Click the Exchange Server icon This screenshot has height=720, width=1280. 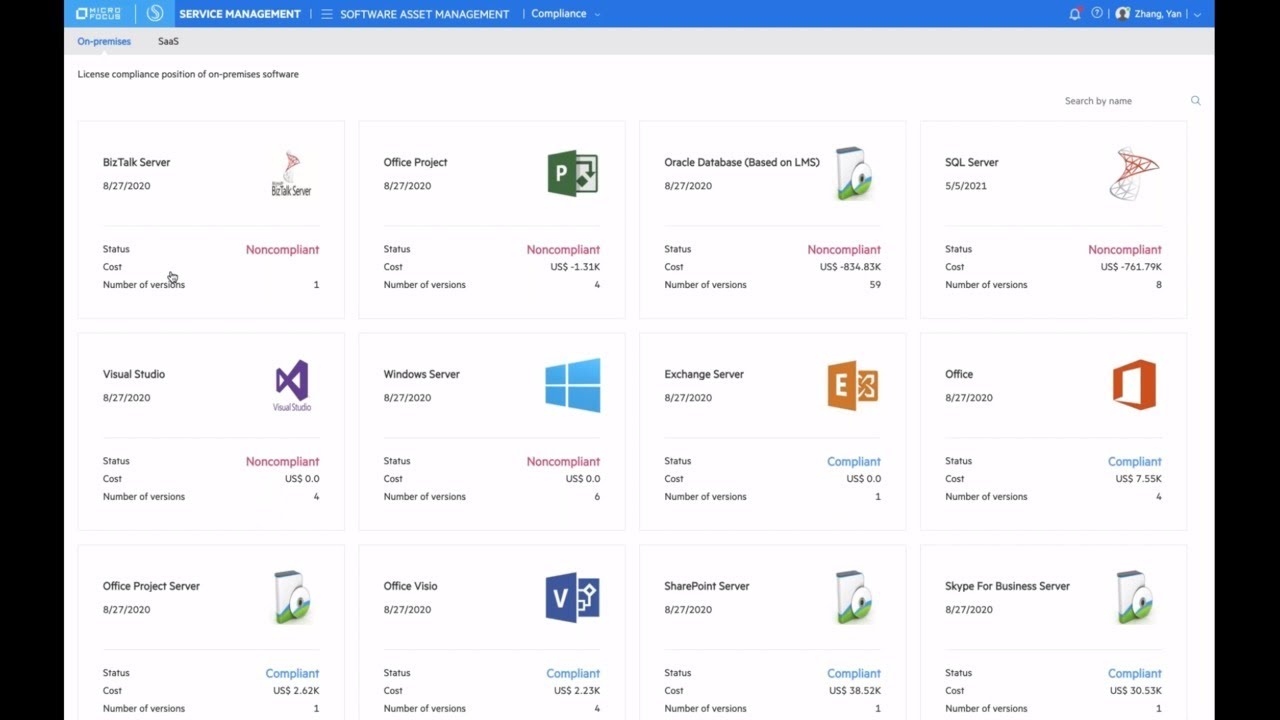853,385
